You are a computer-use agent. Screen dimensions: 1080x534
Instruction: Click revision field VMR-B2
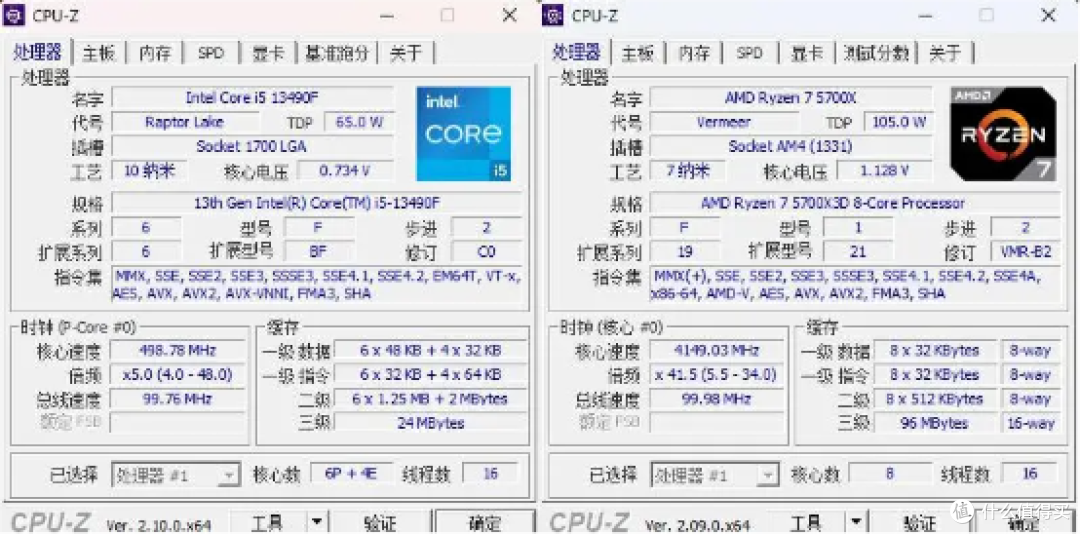coord(1026,251)
